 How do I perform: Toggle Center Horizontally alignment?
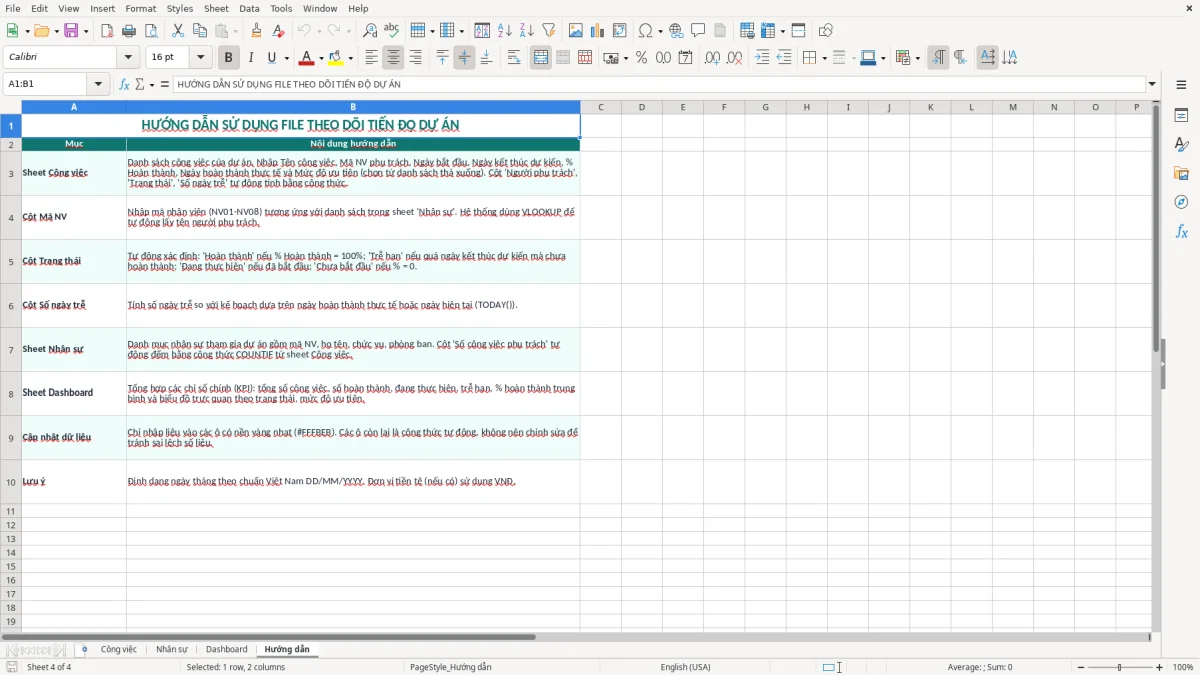tap(394, 58)
